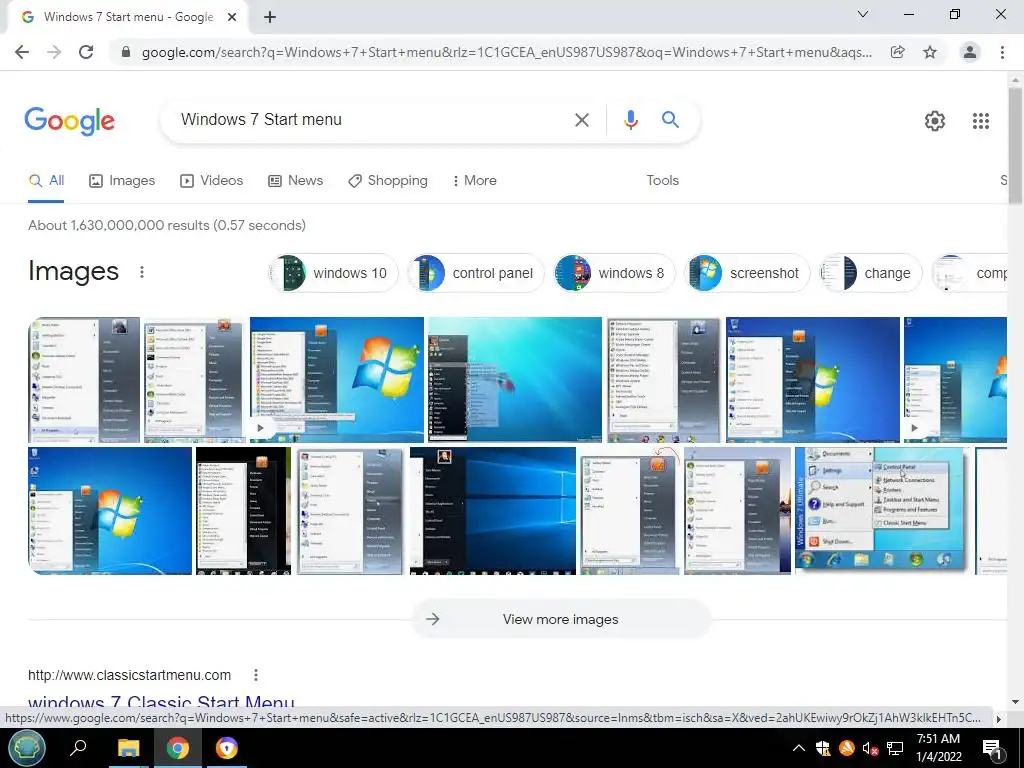Go back to the previous page
The height and width of the screenshot is (768, 1024).
click(22, 52)
